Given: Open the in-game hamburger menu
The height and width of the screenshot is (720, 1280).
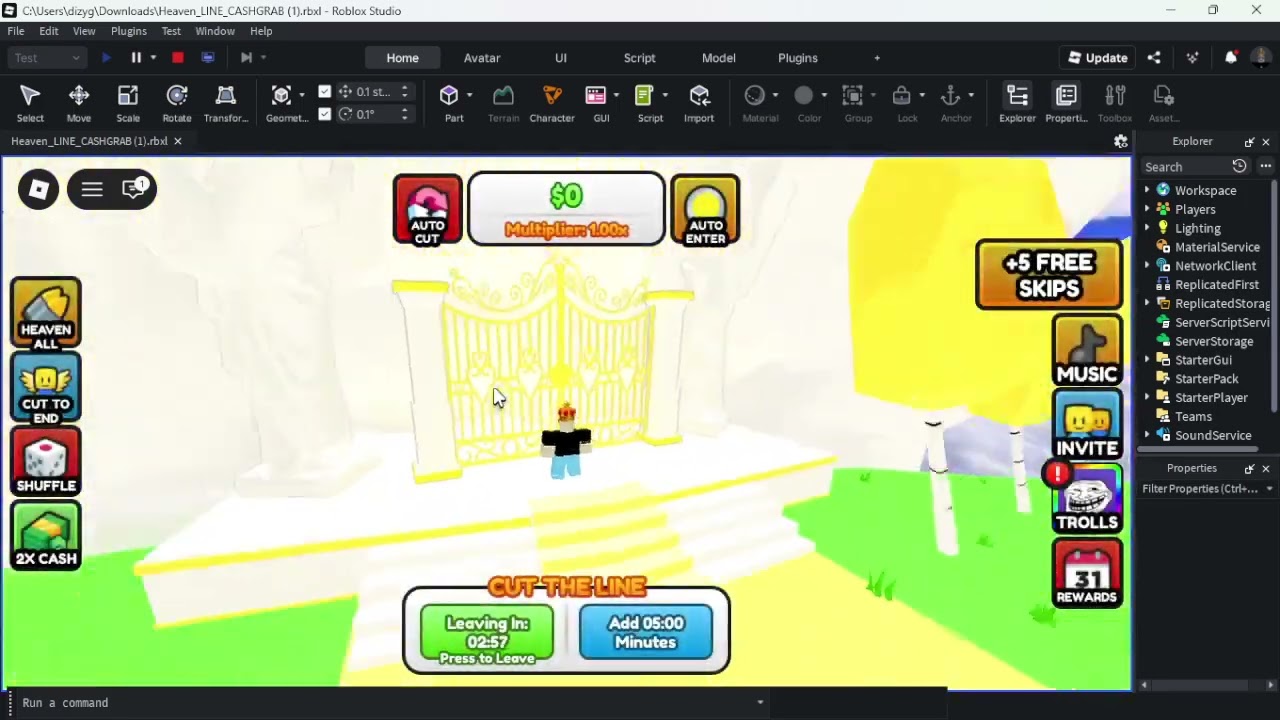Looking at the screenshot, I should point(92,189).
